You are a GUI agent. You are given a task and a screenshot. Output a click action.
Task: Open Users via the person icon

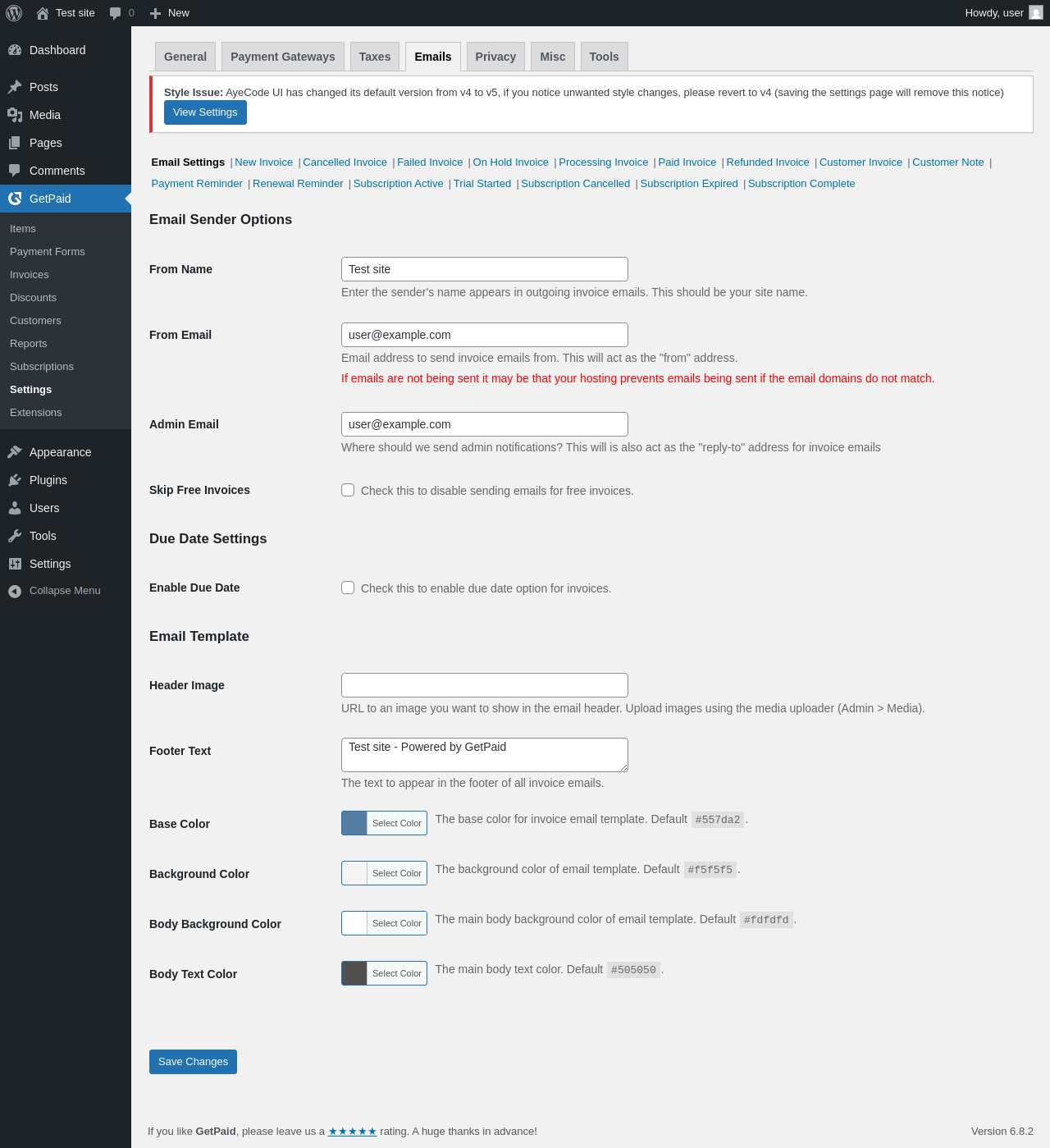click(15, 508)
